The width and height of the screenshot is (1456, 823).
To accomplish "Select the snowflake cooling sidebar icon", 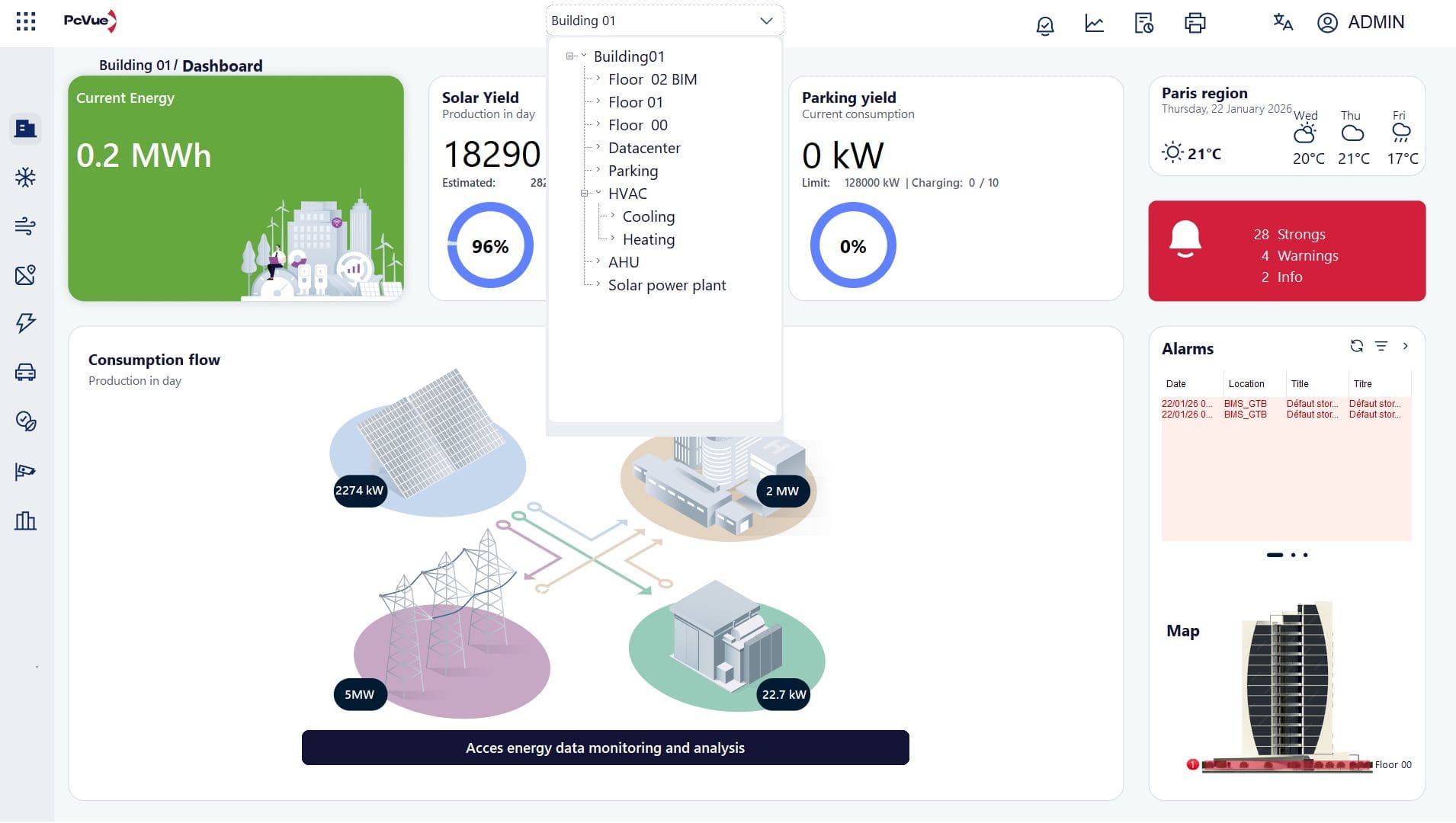I will coord(25,178).
